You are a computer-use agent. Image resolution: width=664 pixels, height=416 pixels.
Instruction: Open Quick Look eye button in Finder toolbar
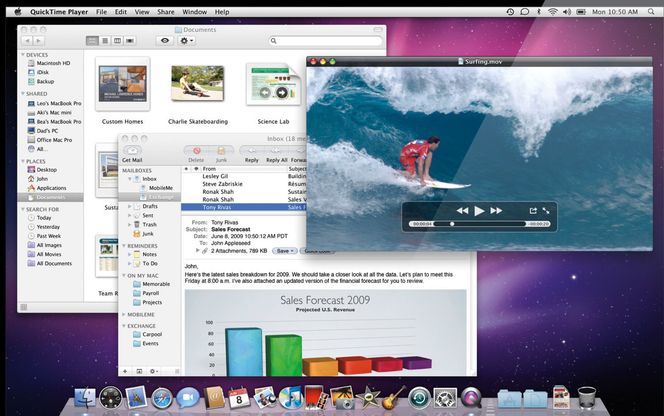tap(165, 41)
